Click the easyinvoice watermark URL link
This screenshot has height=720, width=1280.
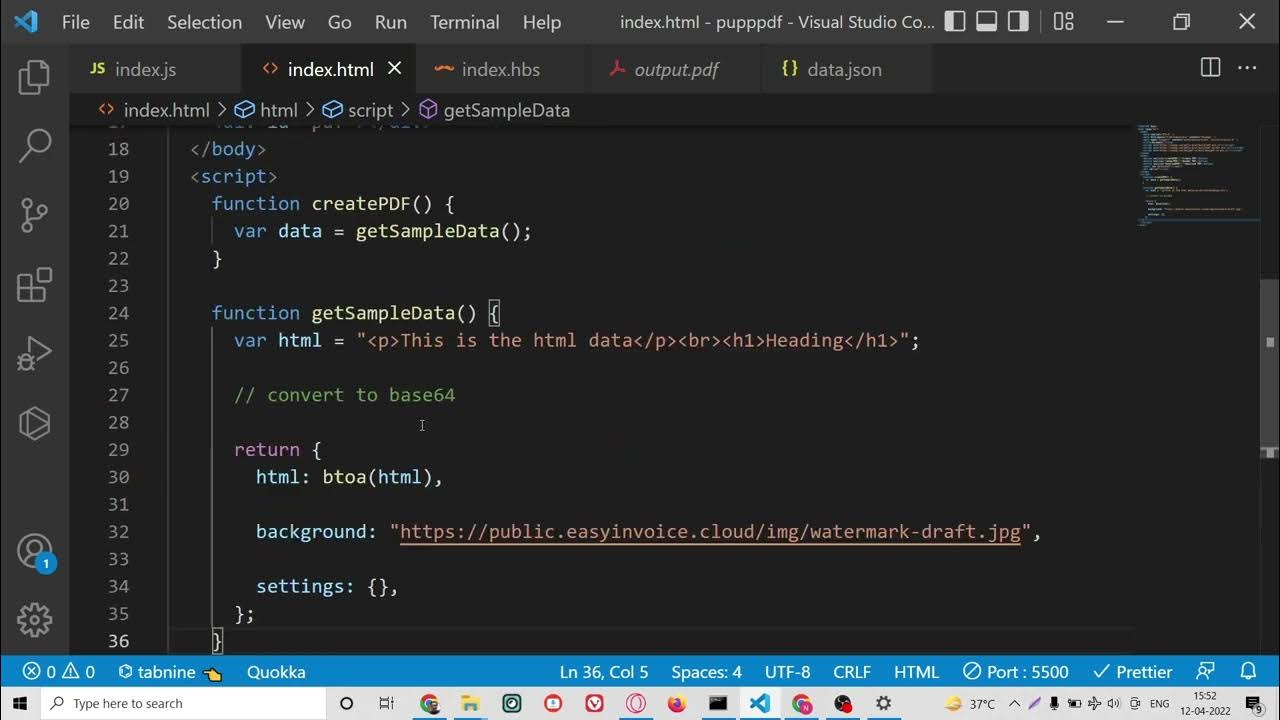pyautogui.click(x=710, y=532)
